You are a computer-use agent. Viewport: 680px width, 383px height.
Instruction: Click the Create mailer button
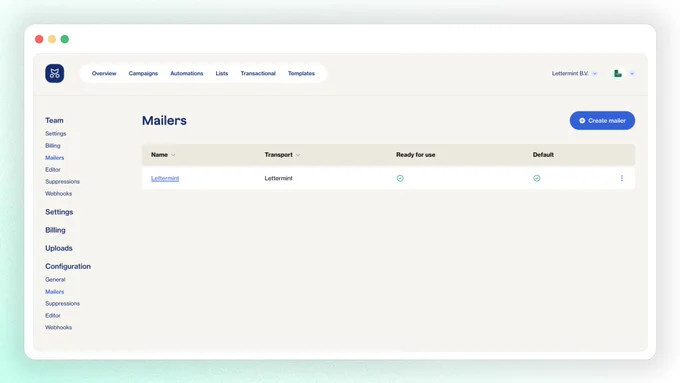[x=602, y=121]
